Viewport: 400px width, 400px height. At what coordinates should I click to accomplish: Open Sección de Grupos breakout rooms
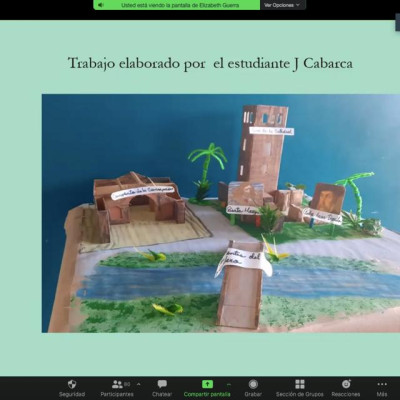click(300, 384)
